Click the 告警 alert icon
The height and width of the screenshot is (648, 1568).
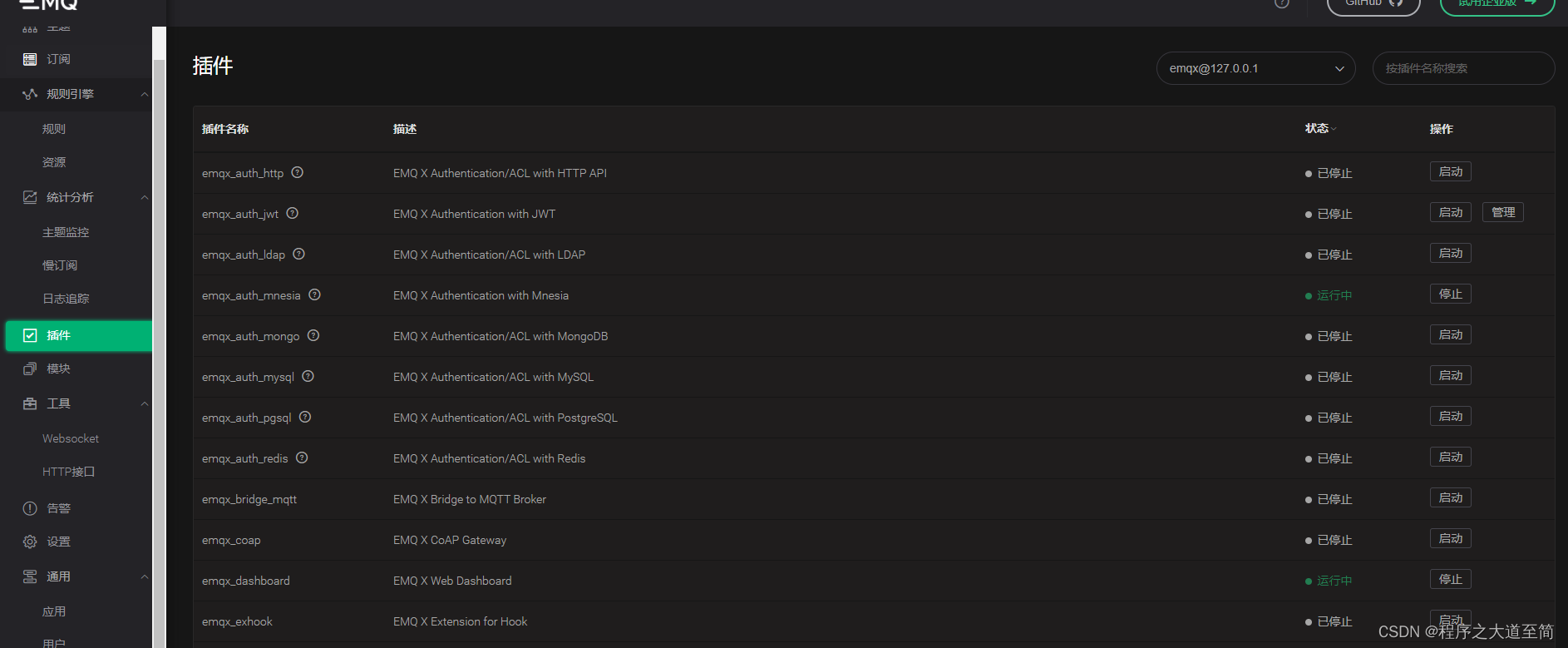tap(30, 508)
